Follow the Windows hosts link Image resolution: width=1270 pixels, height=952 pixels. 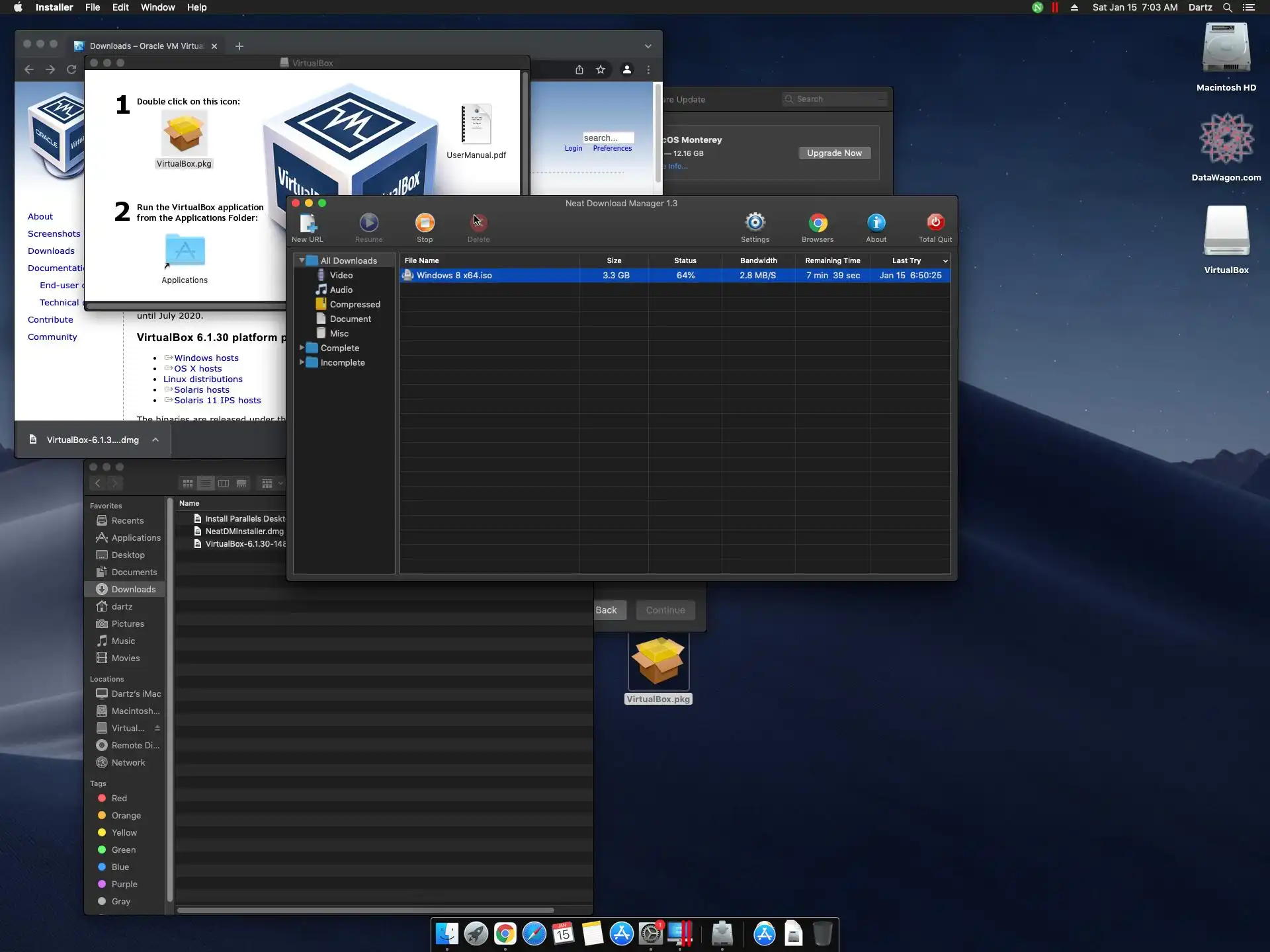click(x=206, y=358)
